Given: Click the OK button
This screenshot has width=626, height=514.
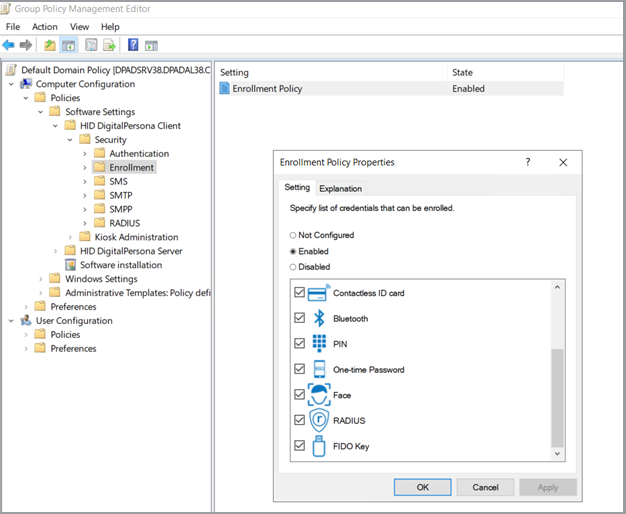Looking at the screenshot, I should (x=422, y=487).
